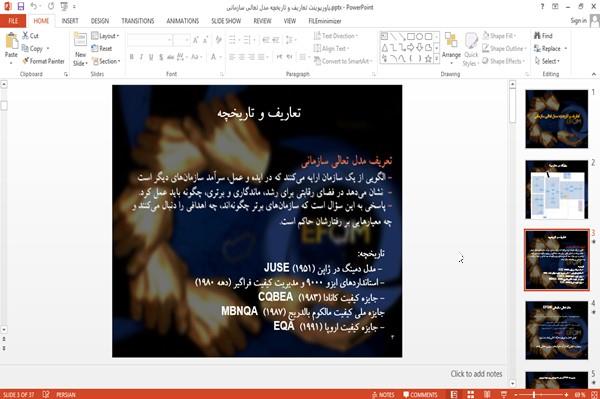Open Line Spacing options
Screen dimensions: 600x399
coord(291,40)
